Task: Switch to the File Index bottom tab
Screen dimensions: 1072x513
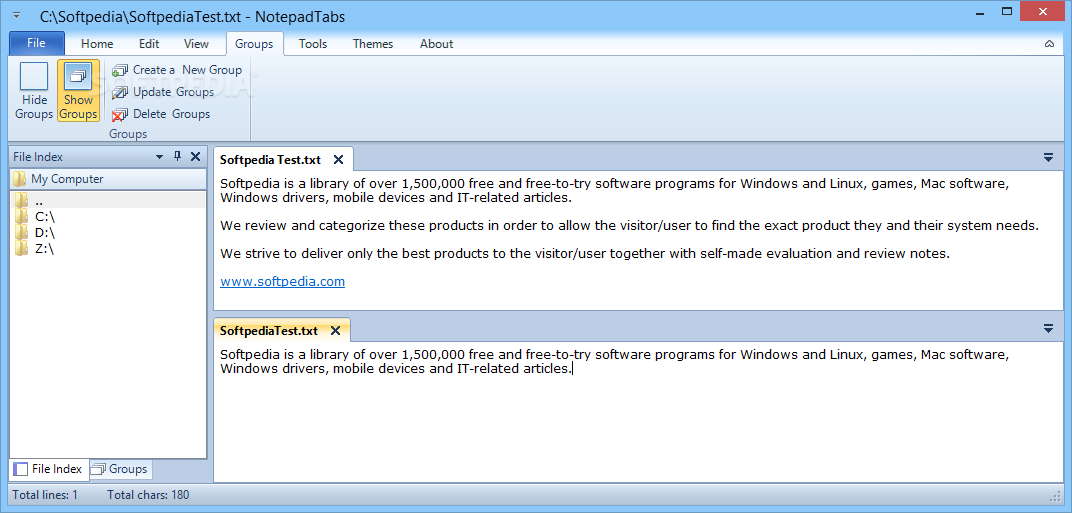Action: [x=49, y=469]
